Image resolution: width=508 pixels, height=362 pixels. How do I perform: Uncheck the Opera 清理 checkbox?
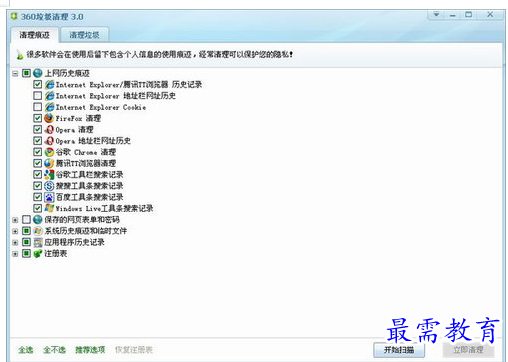pyautogui.click(x=37, y=129)
